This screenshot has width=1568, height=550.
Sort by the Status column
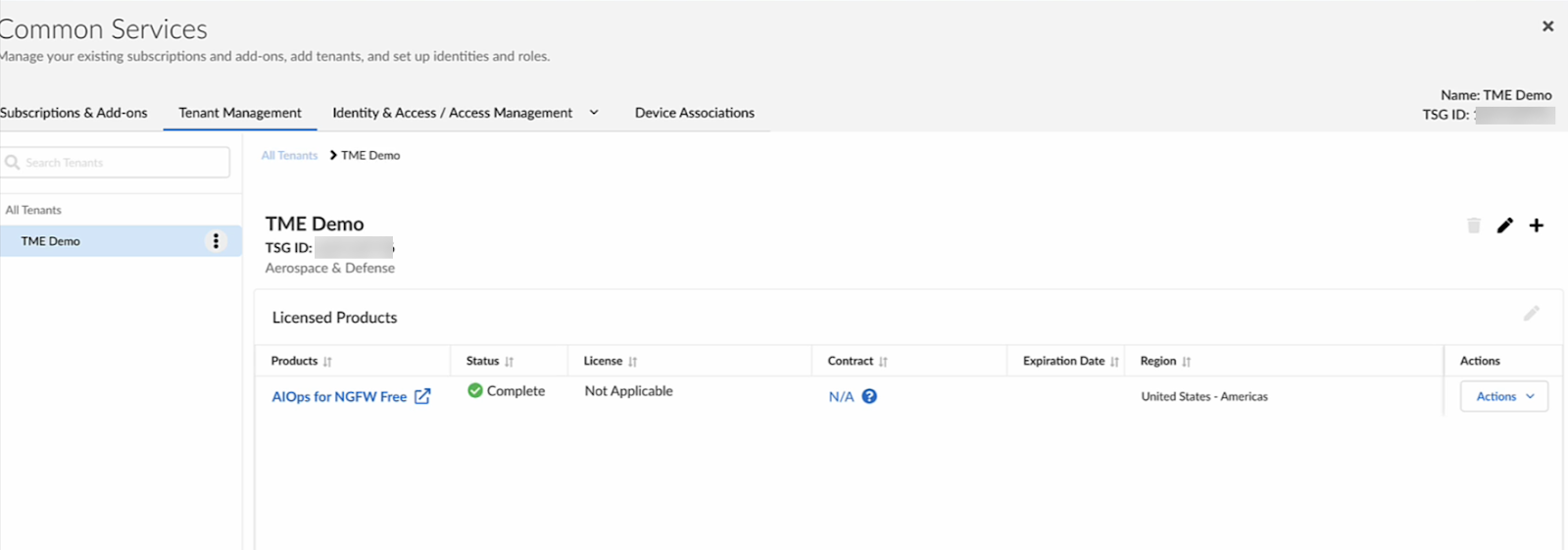[510, 362]
